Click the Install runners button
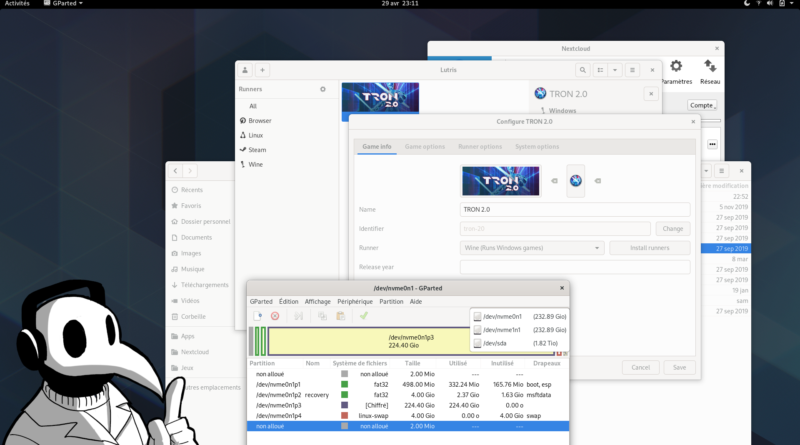The height and width of the screenshot is (445, 800). tap(649, 248)
